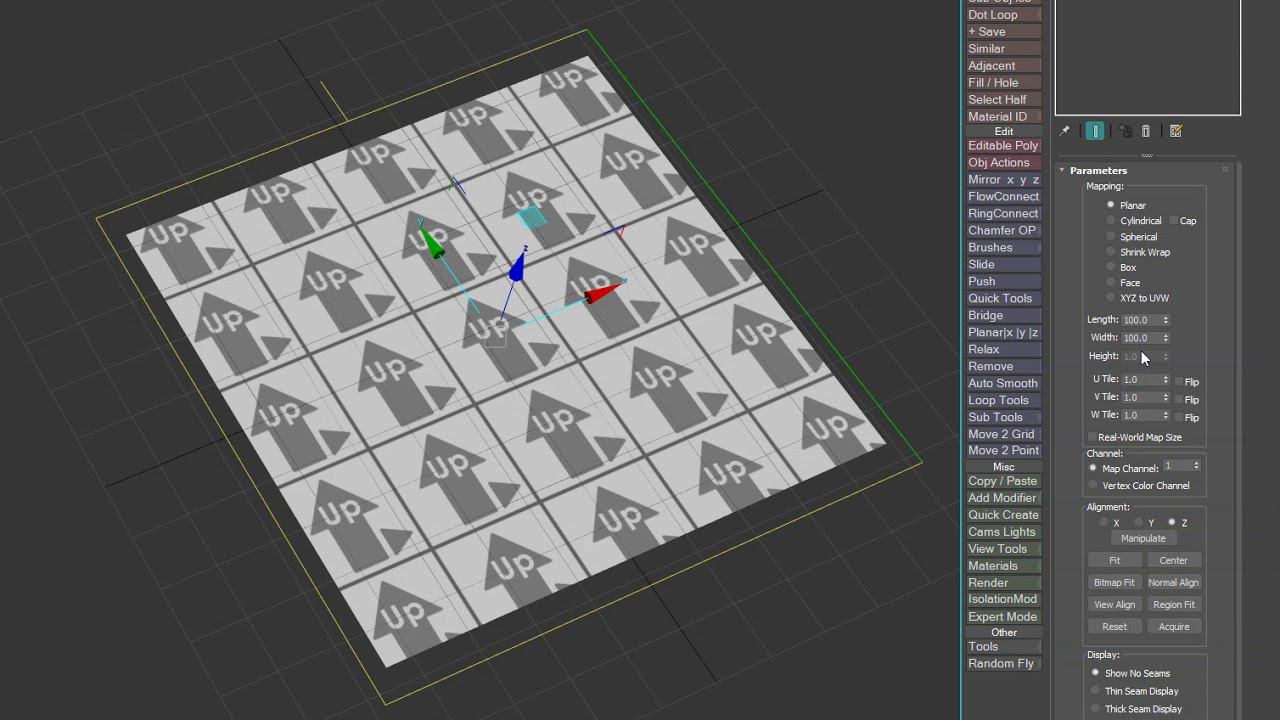Select Map Channel option
This screenshot has height=720, width=1280.
point(1093,468)
